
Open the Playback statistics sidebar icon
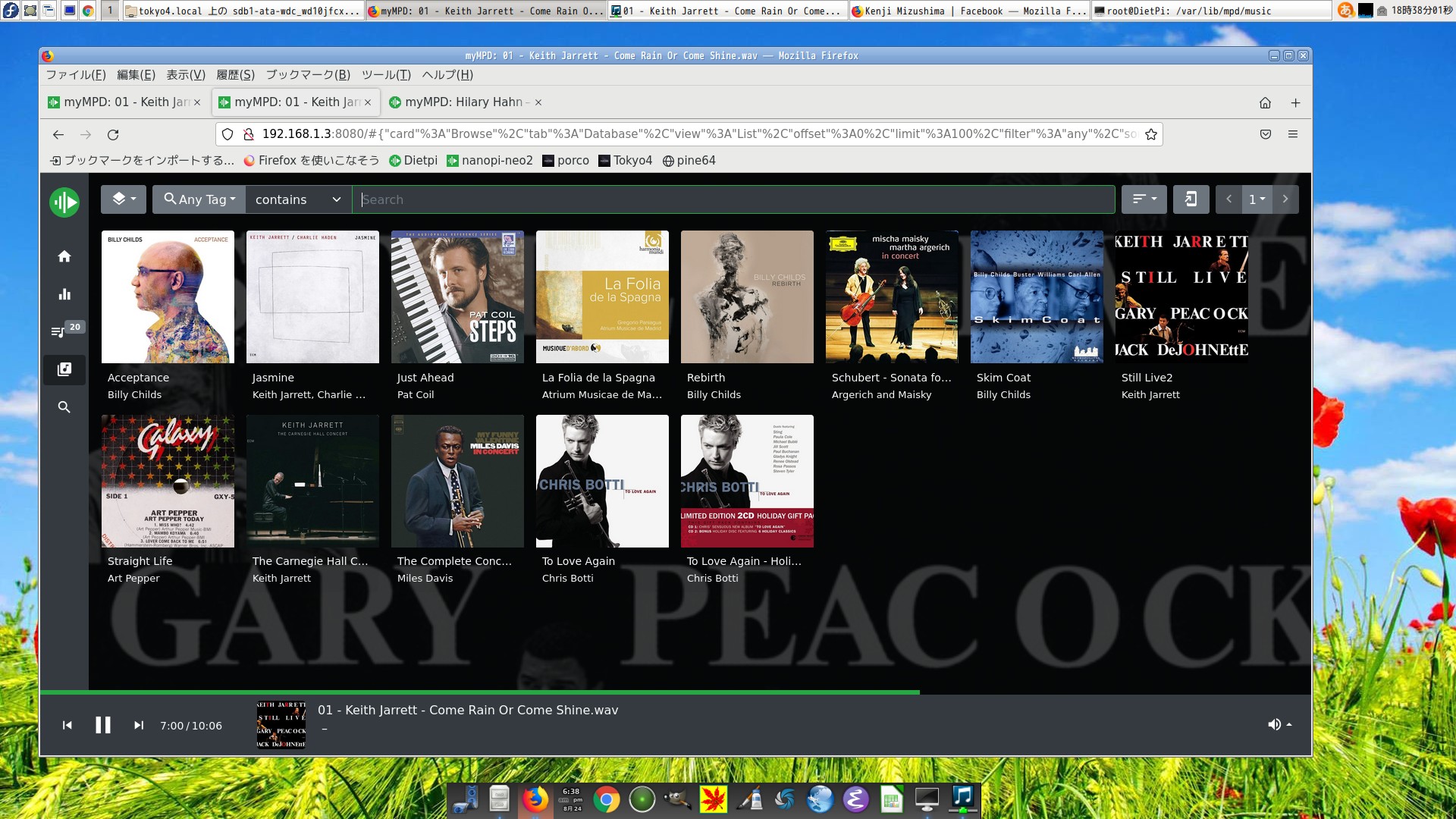point(64,294)
